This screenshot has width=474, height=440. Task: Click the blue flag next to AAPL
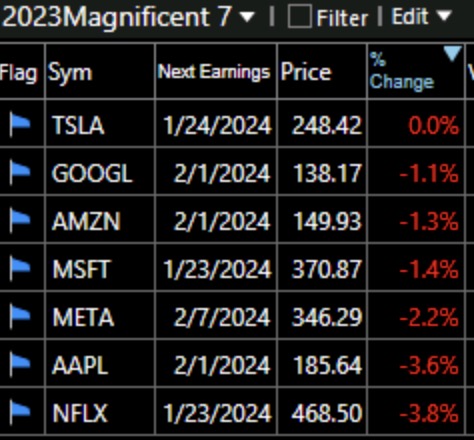[20, 364]
